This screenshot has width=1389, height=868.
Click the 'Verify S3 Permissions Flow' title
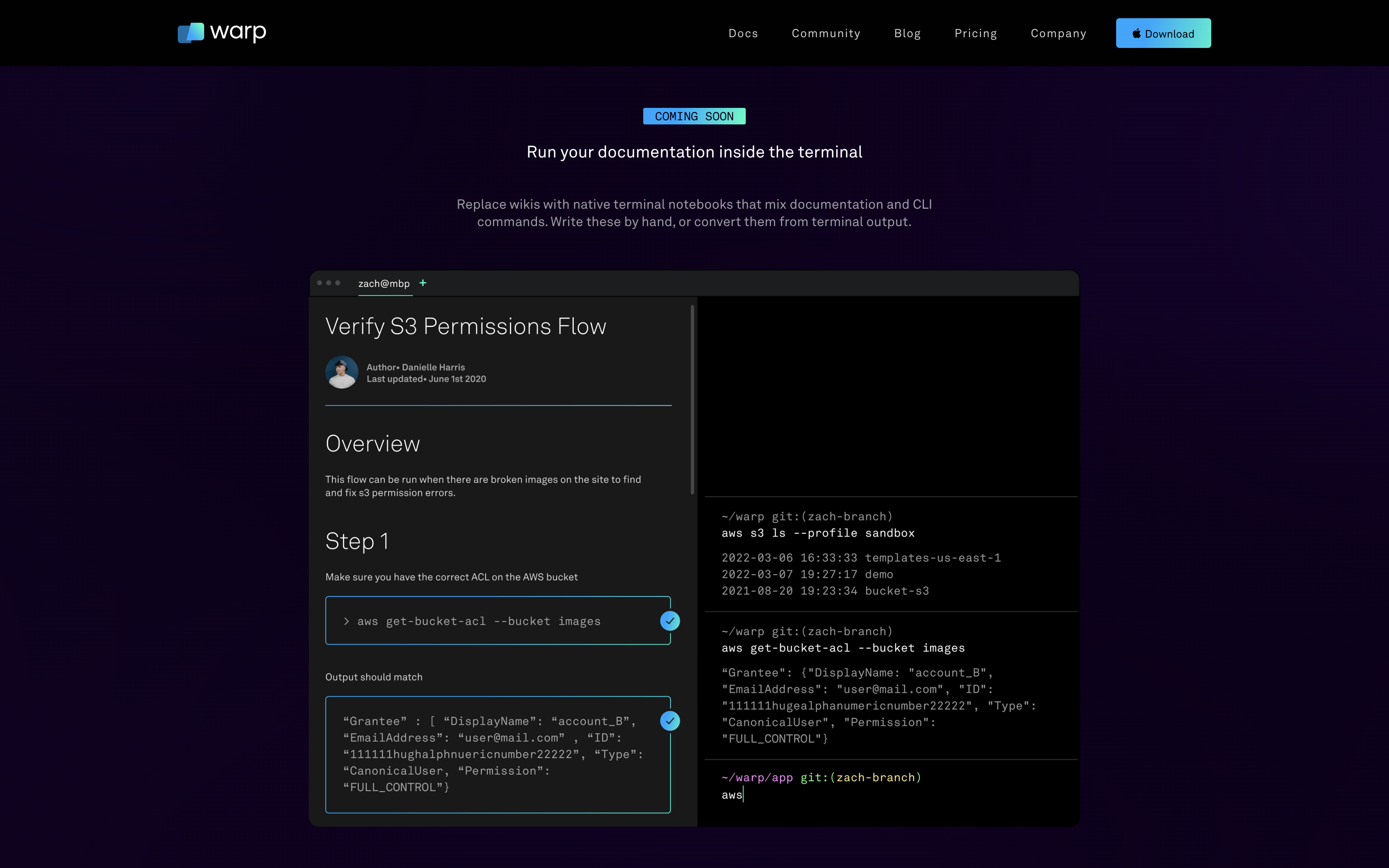465,326
